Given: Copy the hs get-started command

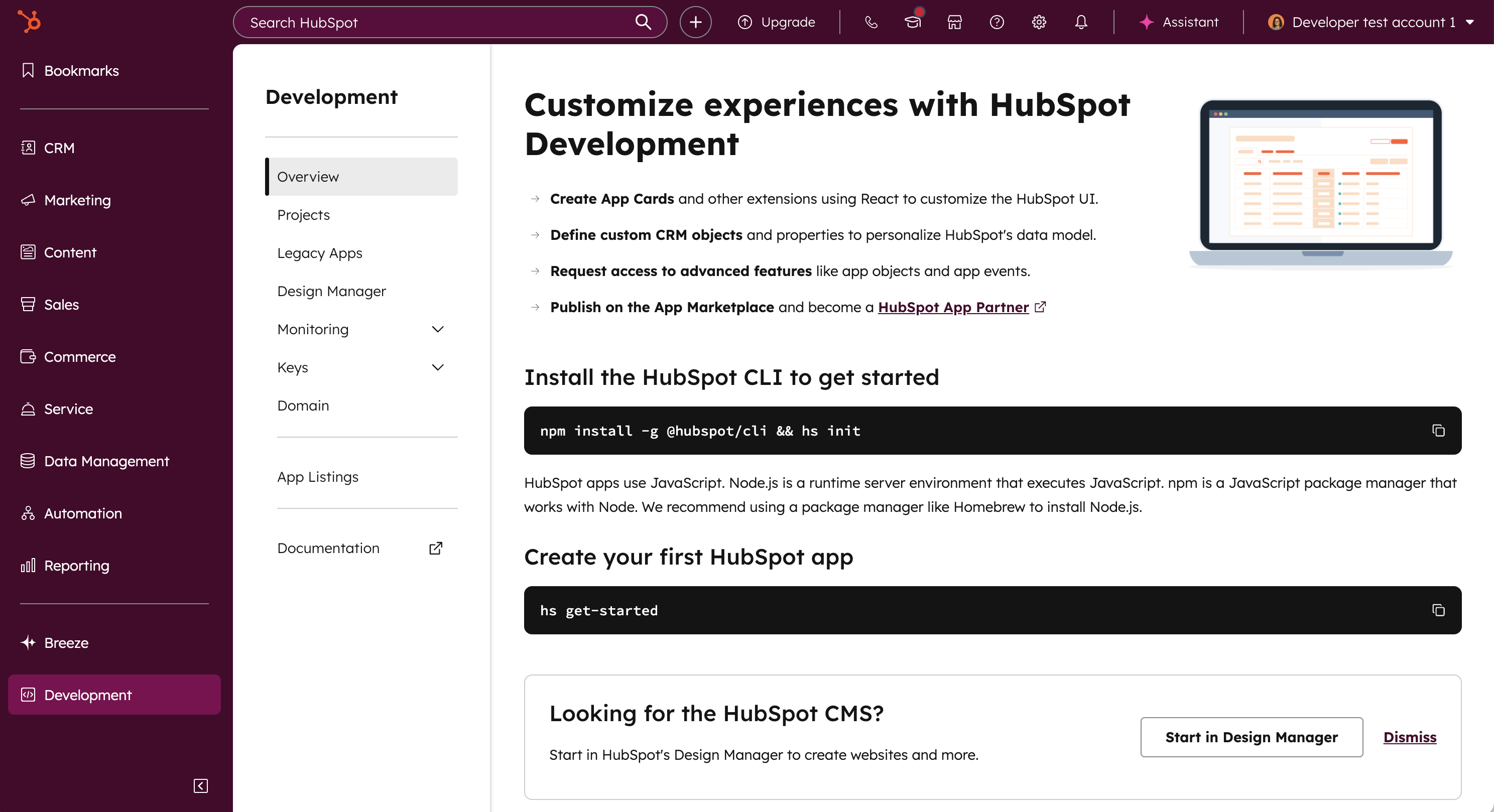Looking at the screenshot, I should (1438, 610).
